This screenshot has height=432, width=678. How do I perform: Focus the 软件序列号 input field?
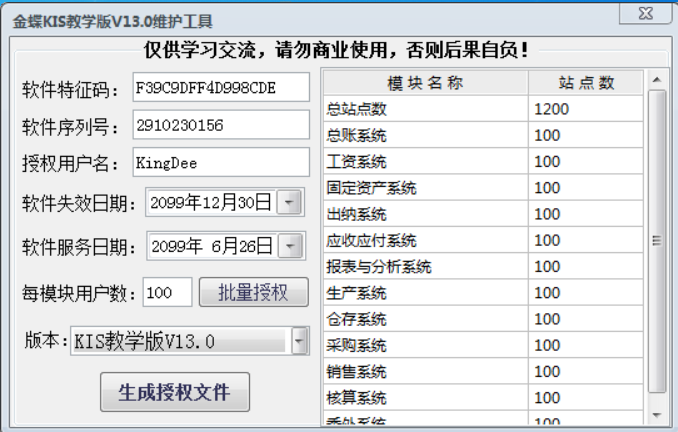pos(221,125)
